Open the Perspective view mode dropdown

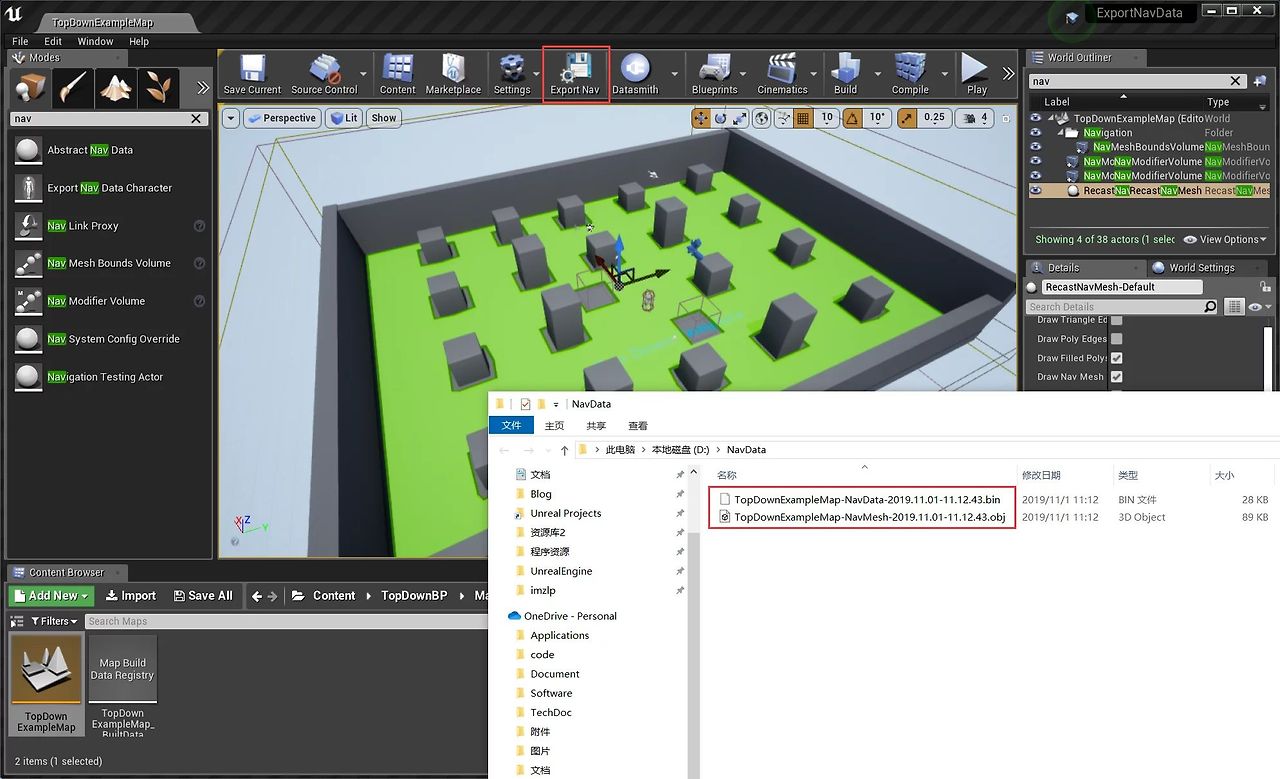tap(281, 118)
